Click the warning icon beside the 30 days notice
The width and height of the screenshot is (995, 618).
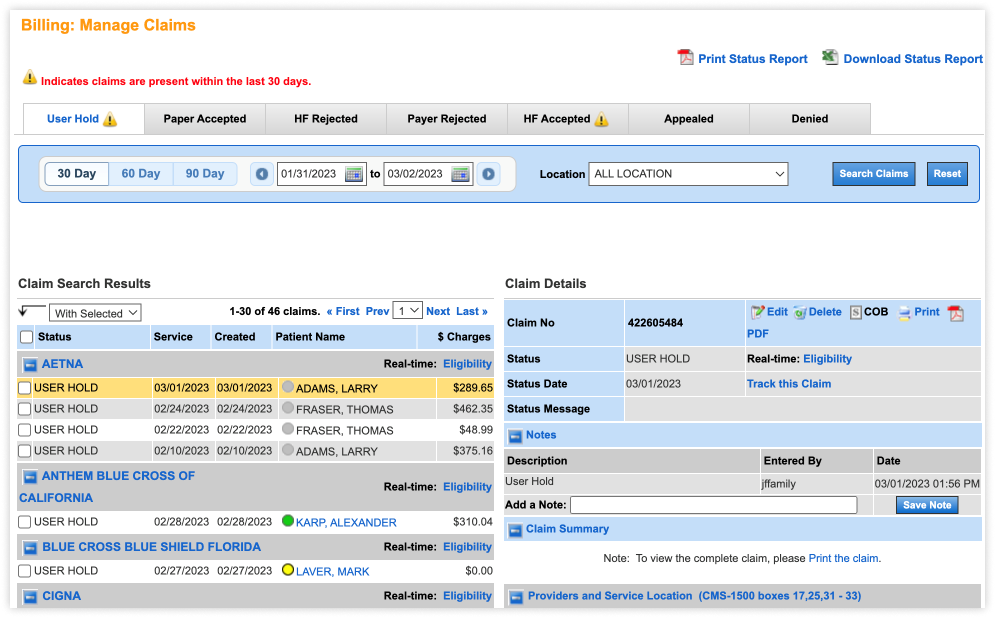30,77
